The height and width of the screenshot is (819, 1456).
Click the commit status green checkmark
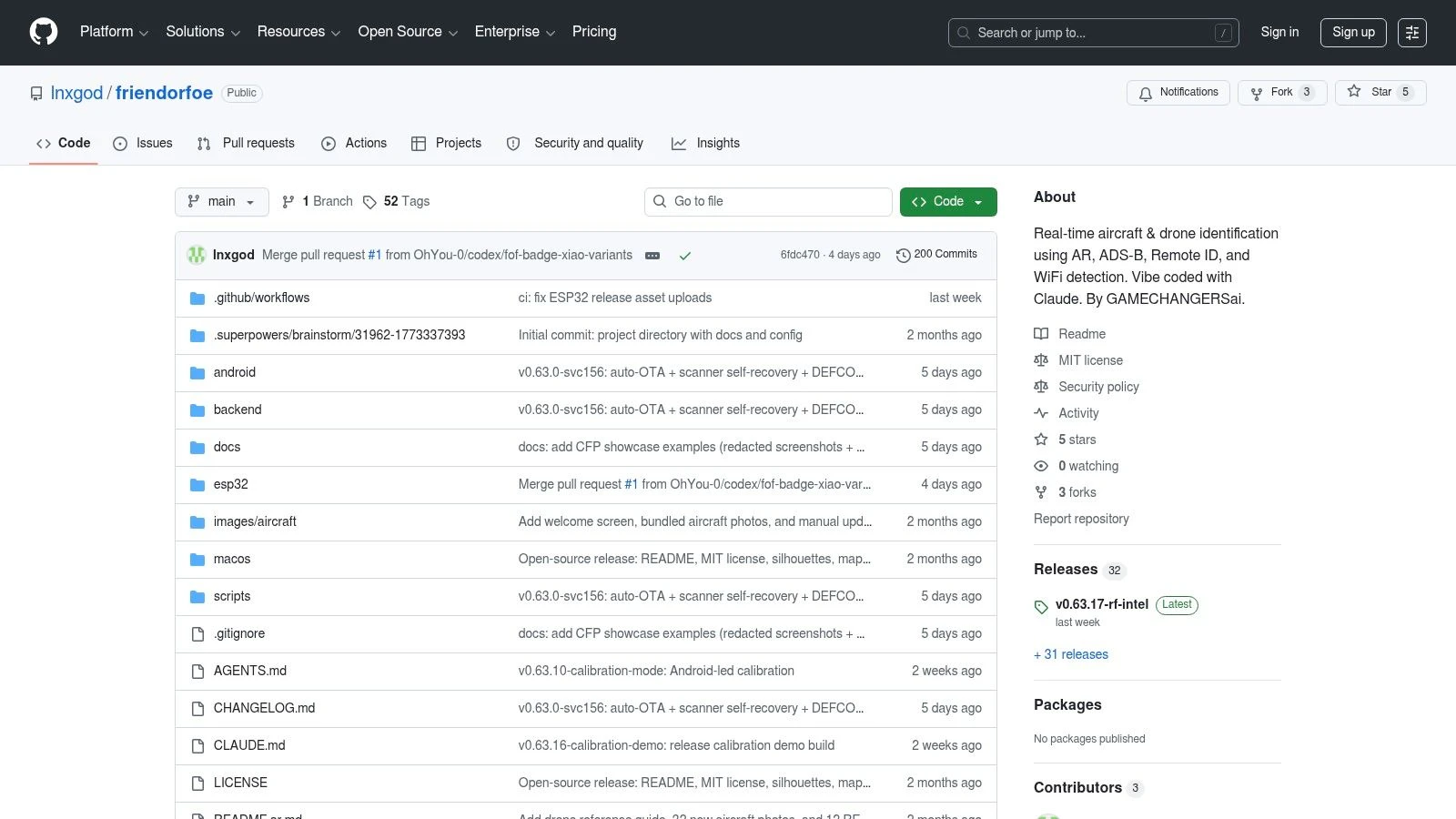(685, 256)
